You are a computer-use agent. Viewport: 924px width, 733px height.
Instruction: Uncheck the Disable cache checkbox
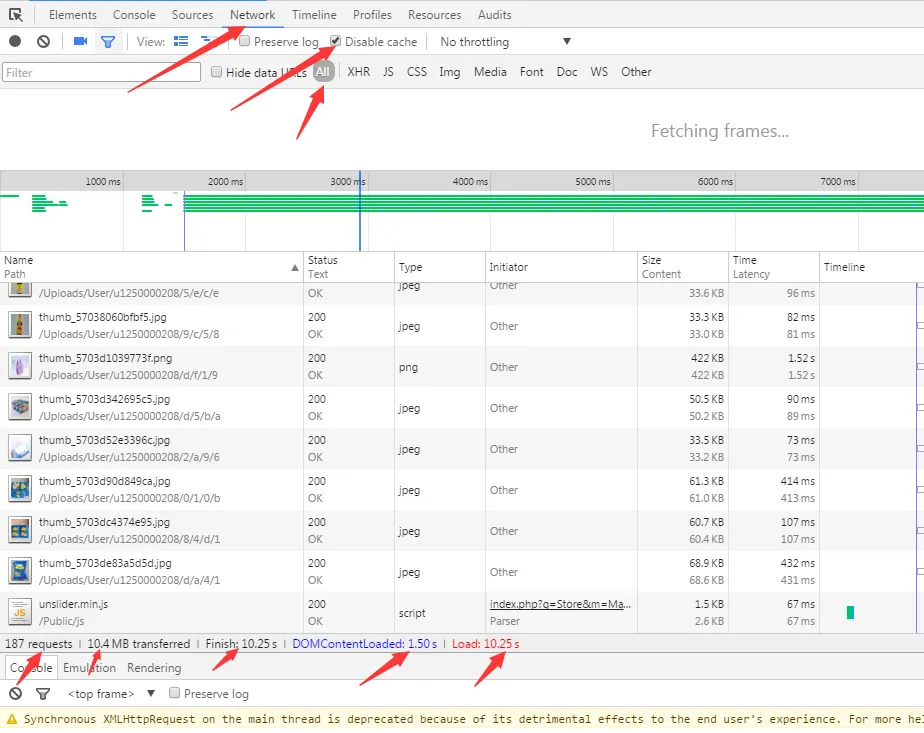coord(335,41)
